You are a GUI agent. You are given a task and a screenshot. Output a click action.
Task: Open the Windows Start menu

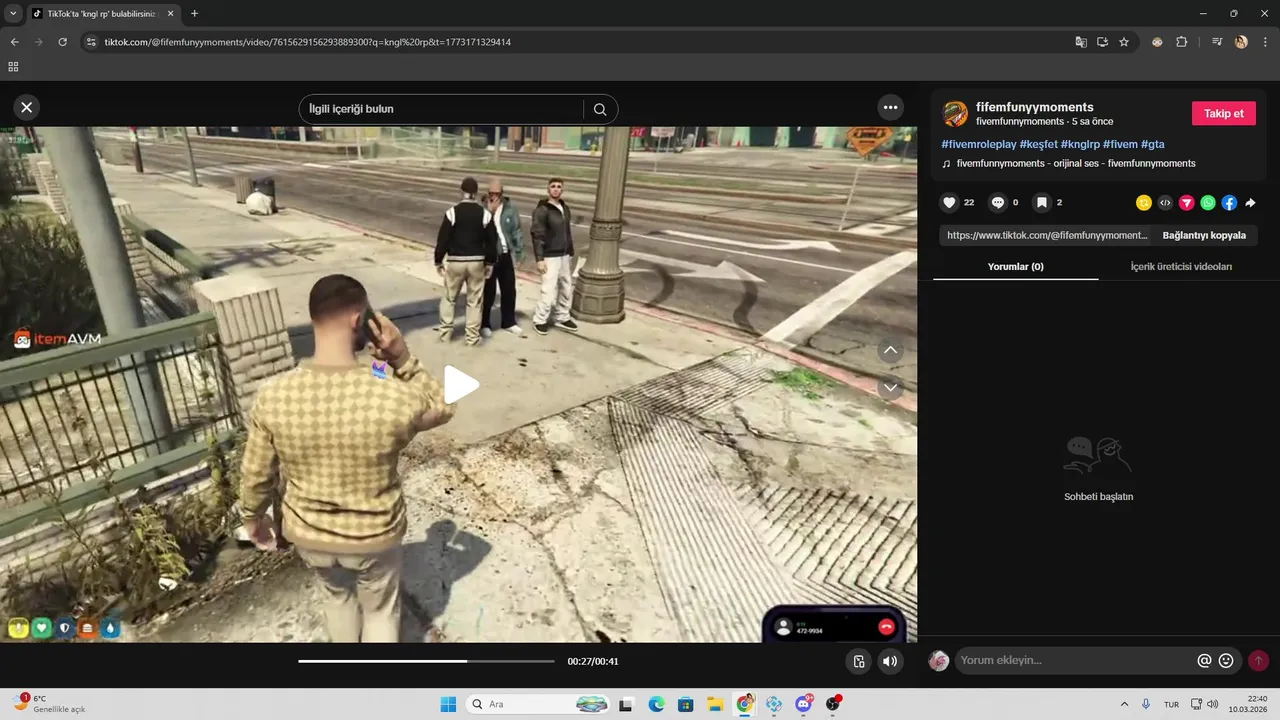pos(448,704)
